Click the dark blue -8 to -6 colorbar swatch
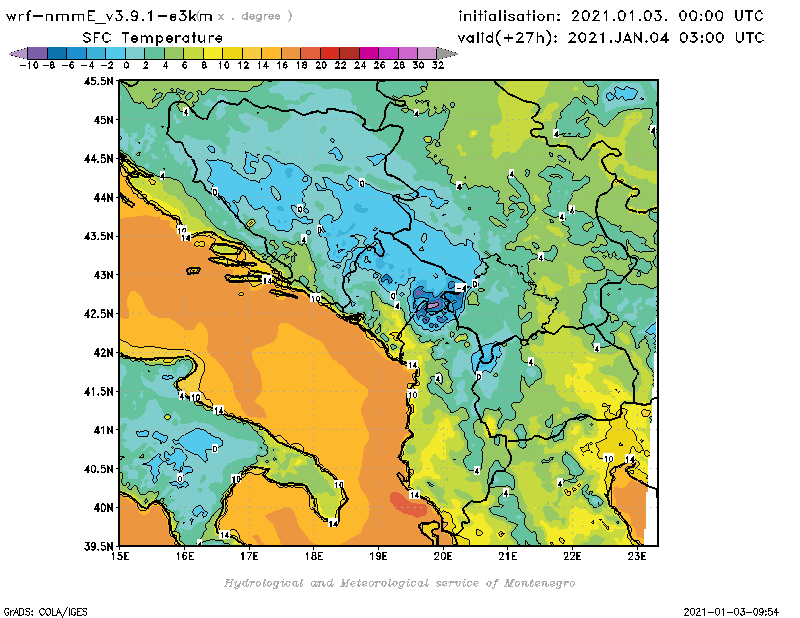The image size is (800, 618). [x=57, y=53]
